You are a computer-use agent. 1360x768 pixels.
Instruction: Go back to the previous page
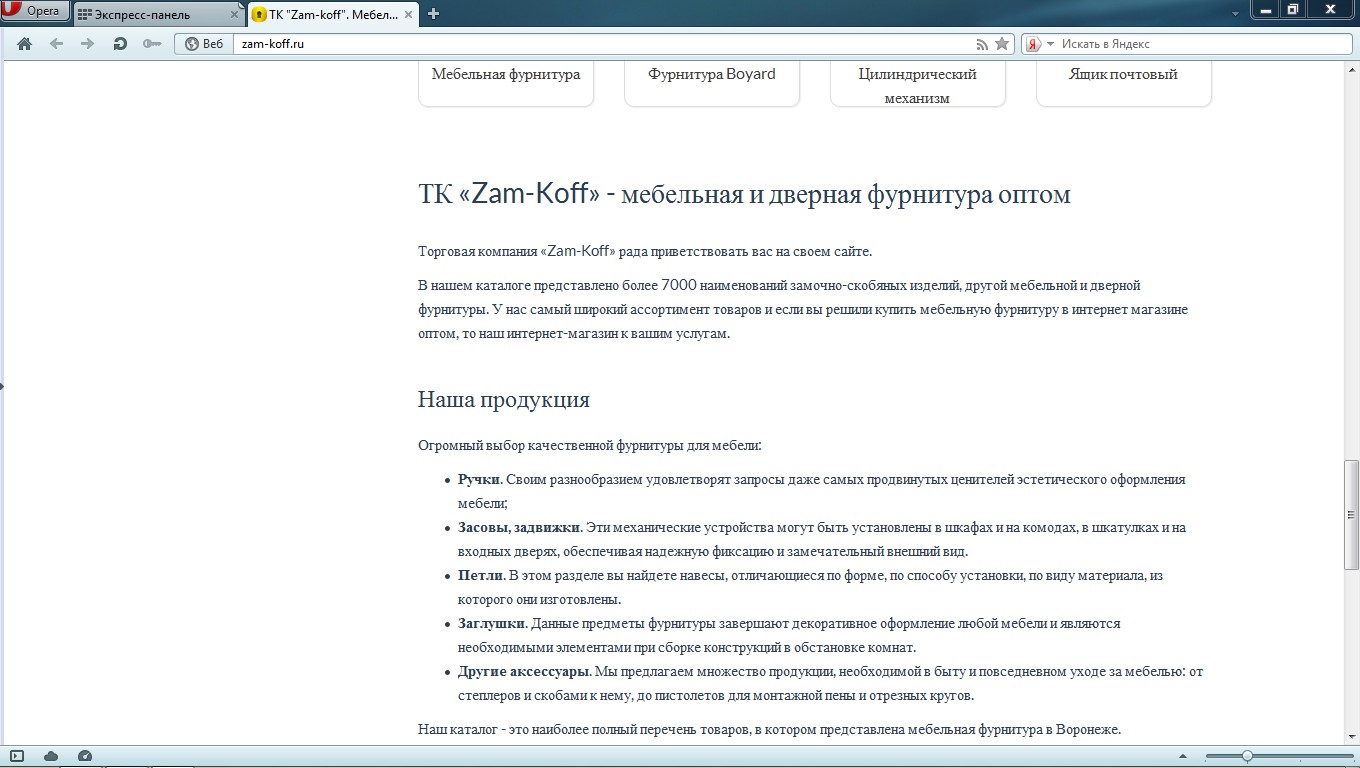[x=56, y=44]
